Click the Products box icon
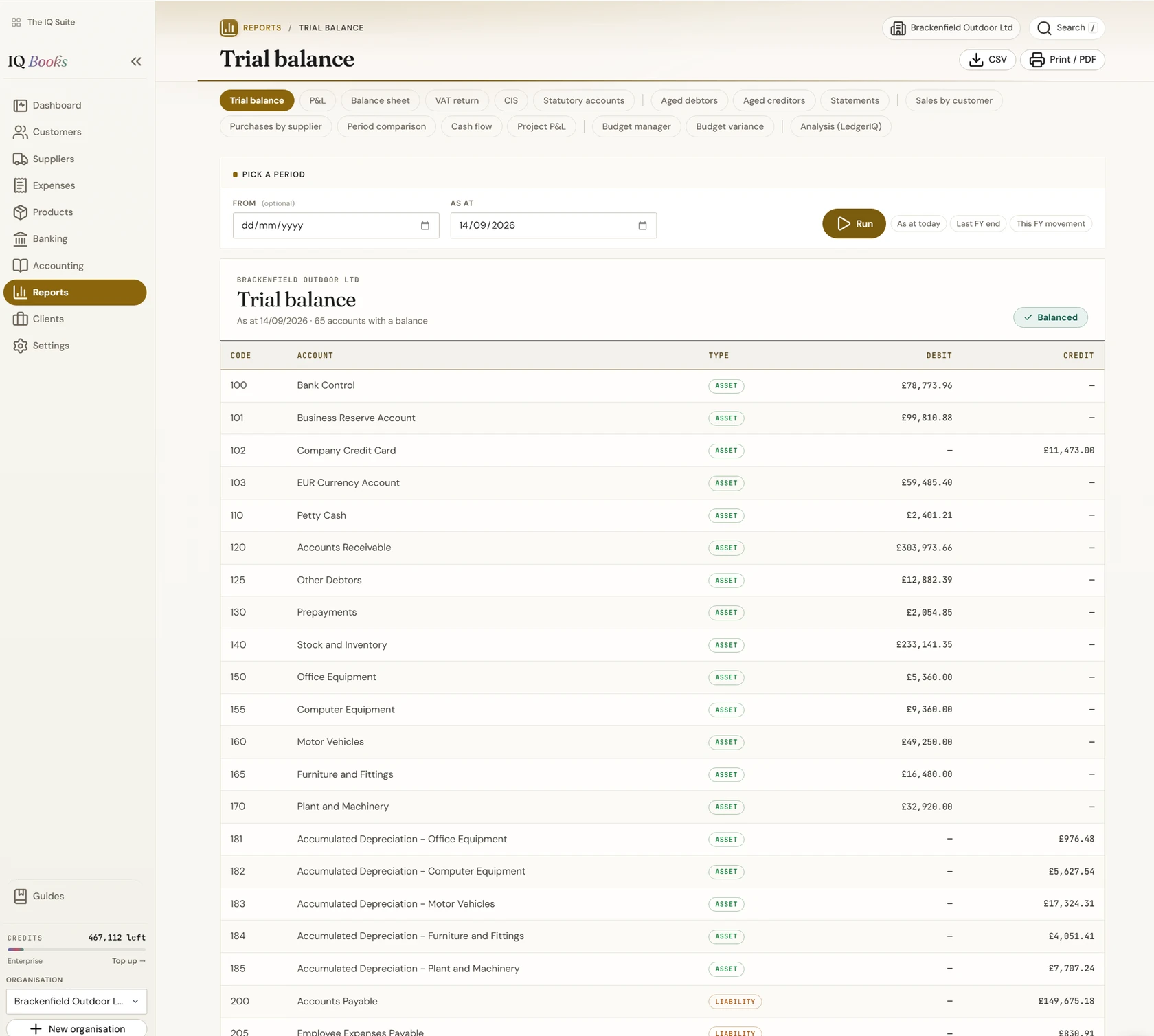The image size is (1154, 1036). click(21, 212)
